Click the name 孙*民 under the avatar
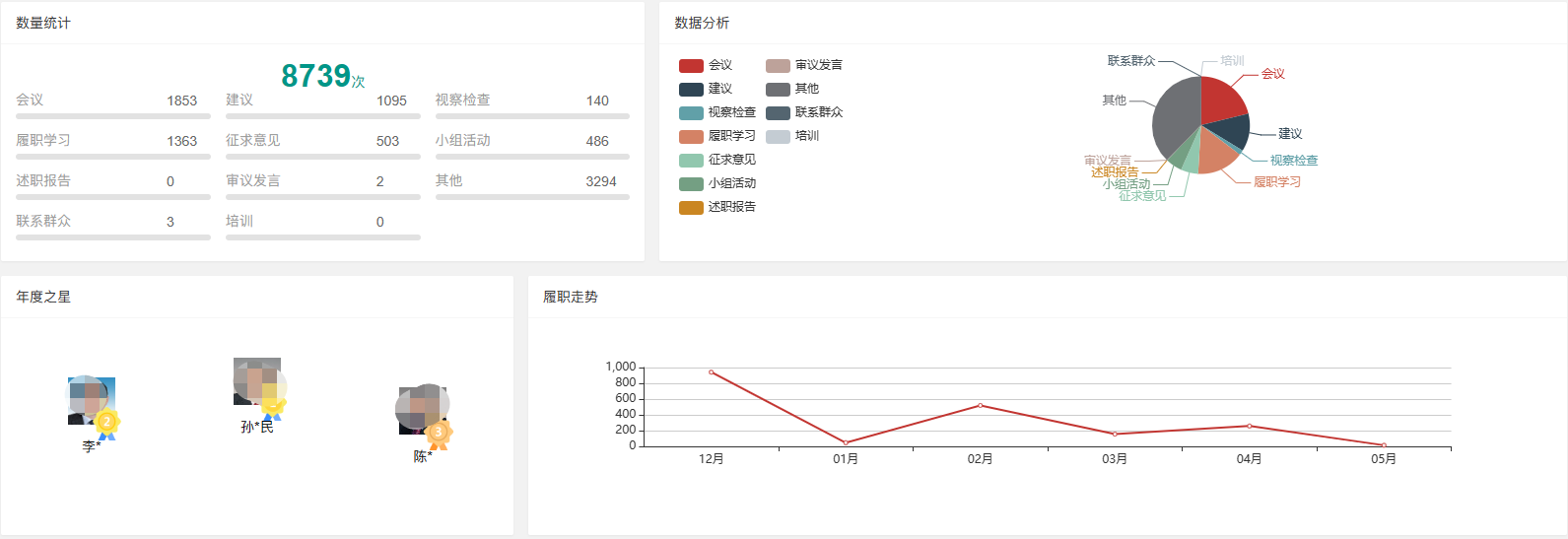 click(257, 428)
